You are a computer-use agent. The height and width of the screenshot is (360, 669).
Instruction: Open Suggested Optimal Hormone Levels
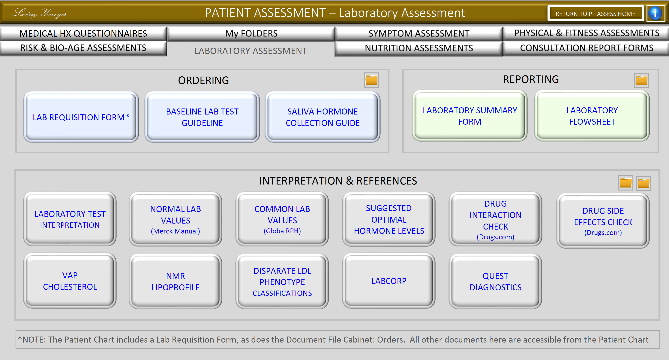(389, 219)
